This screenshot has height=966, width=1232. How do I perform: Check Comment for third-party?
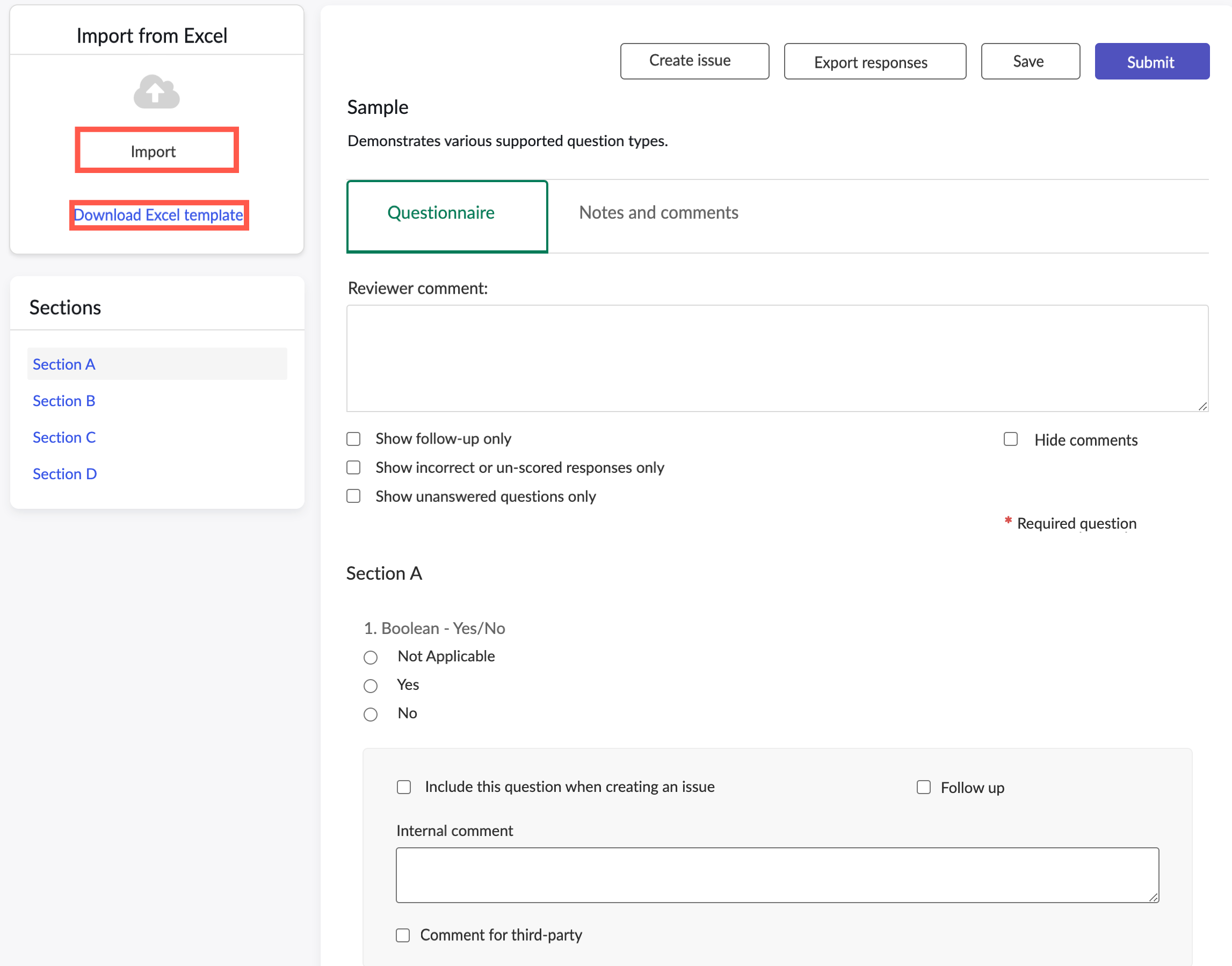(403, 935)
